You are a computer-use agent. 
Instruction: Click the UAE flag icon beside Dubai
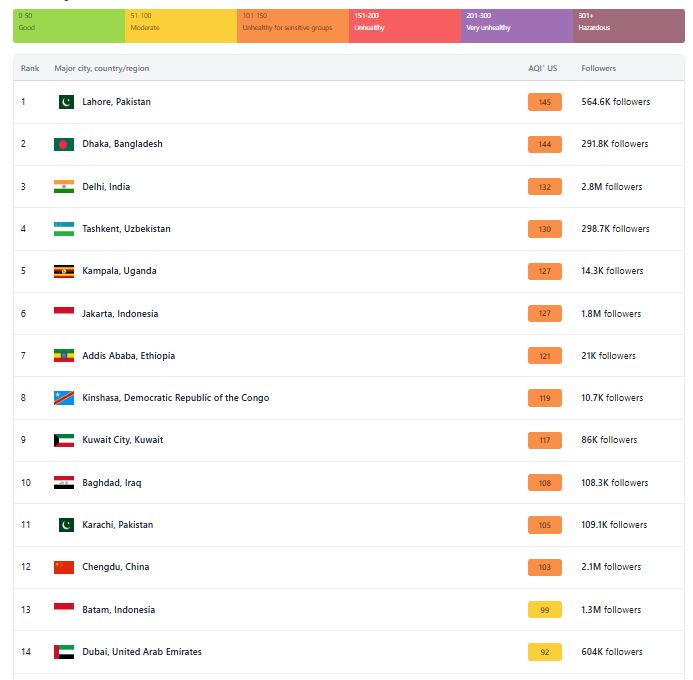(x=64, y=652)
